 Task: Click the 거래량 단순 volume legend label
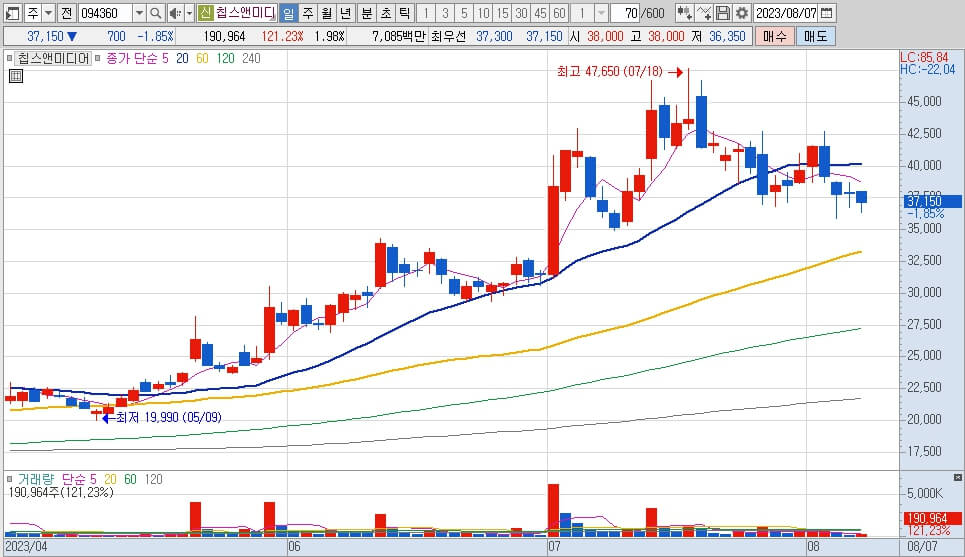coord(53,479)
